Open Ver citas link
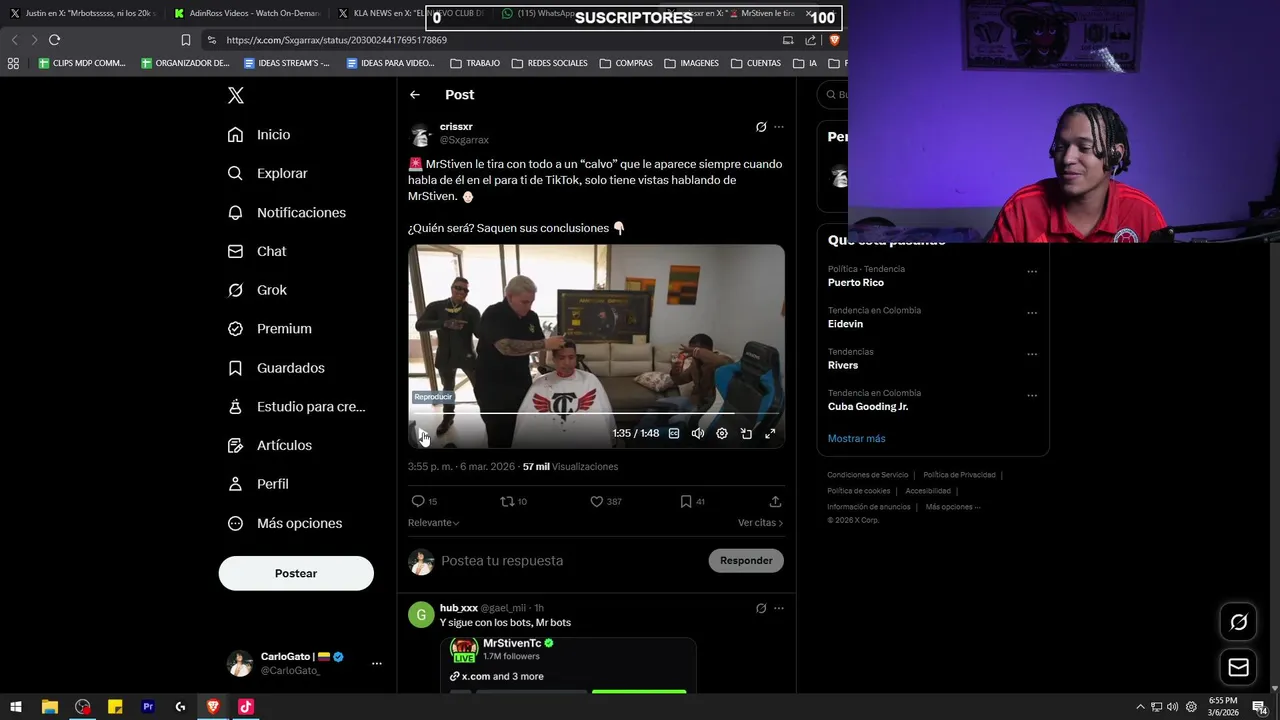This screenshot has width=1280, height=720. [760, 523]
